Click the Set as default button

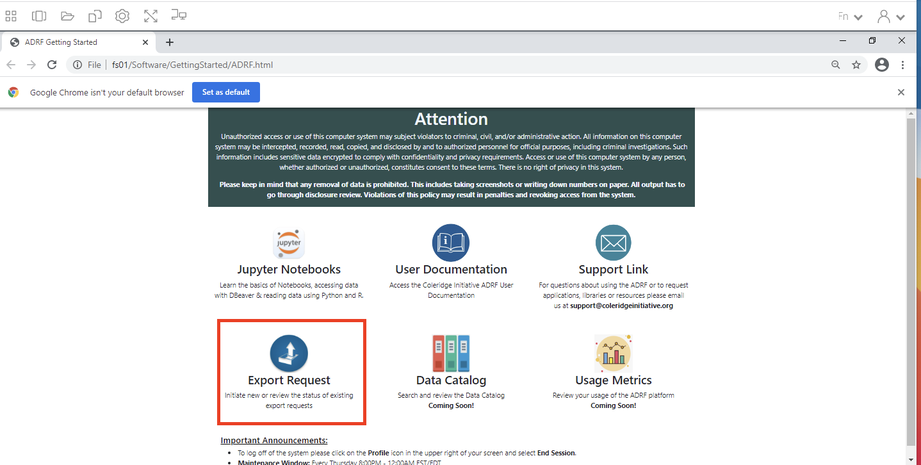[x=226, y=92]
